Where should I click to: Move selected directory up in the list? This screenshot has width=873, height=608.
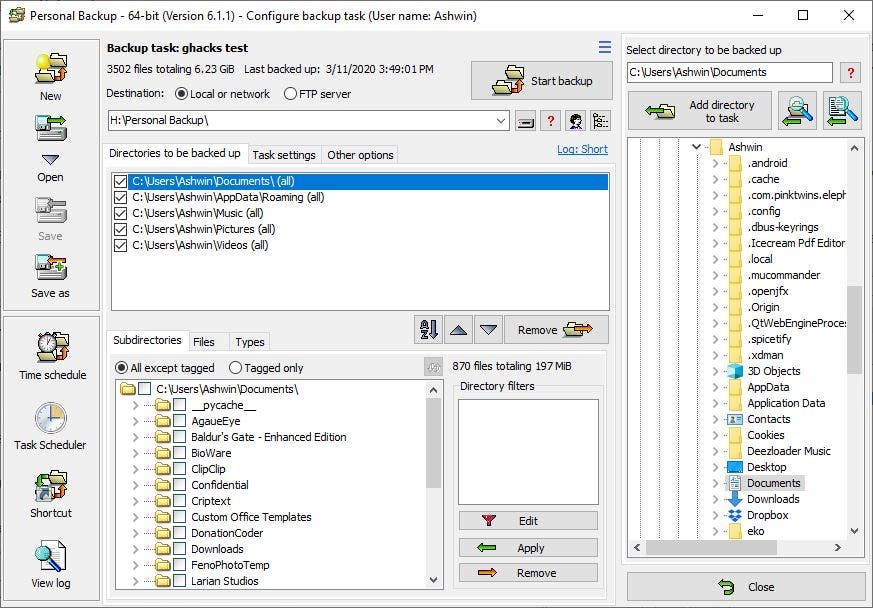click(458, 330)
